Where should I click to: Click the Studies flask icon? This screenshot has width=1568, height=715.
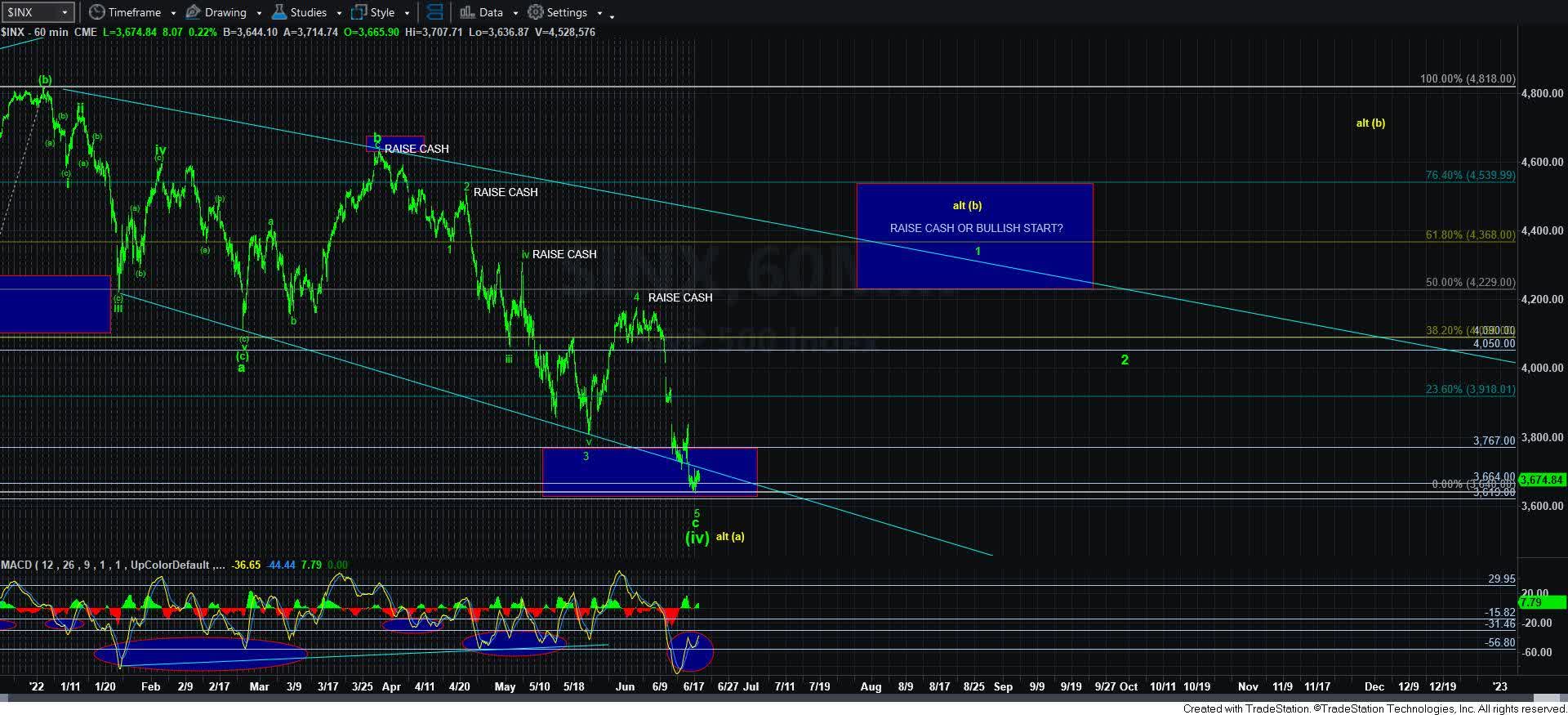point(279,12)
